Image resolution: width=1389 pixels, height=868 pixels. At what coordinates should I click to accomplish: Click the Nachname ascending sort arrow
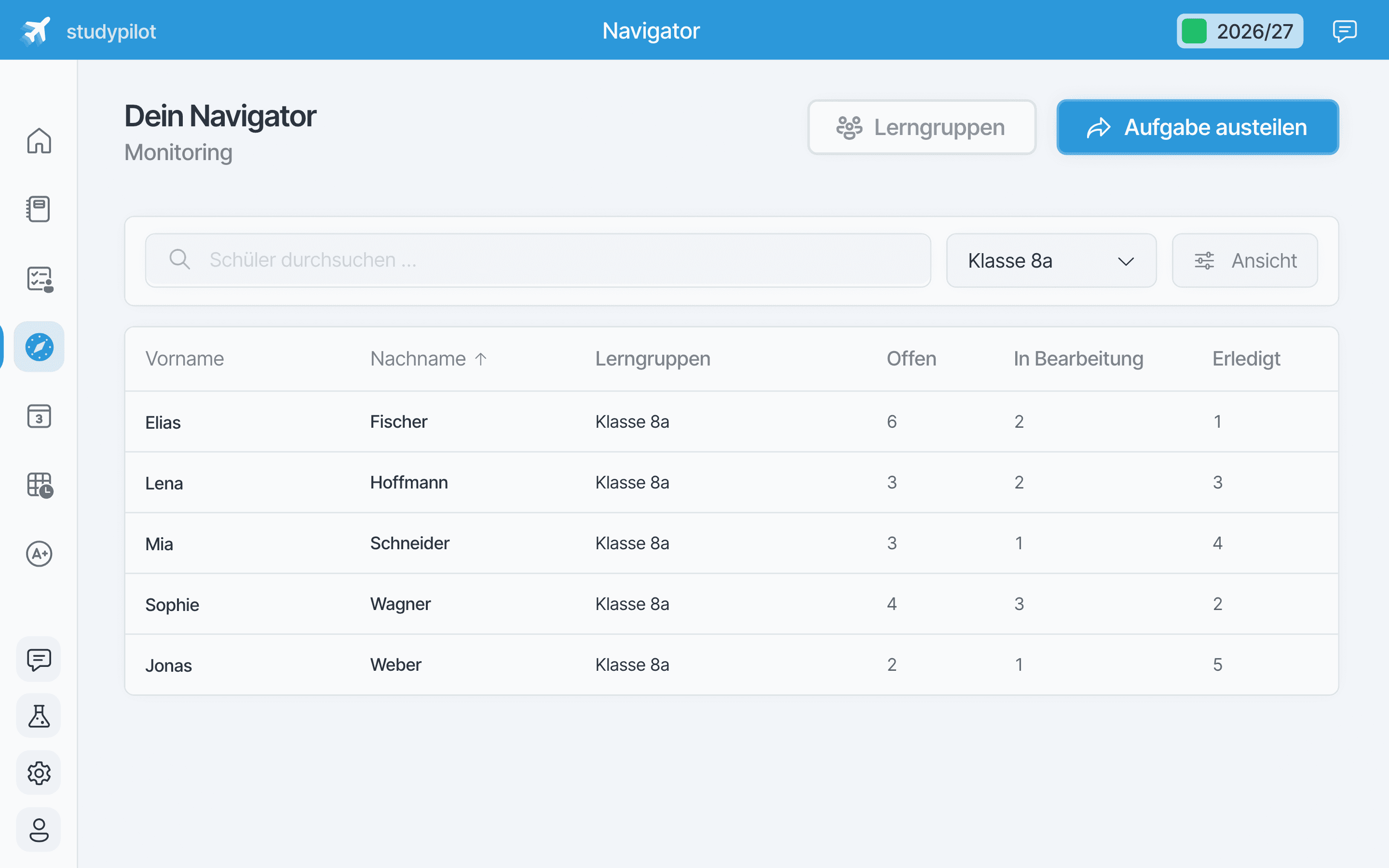pos(481,359)
